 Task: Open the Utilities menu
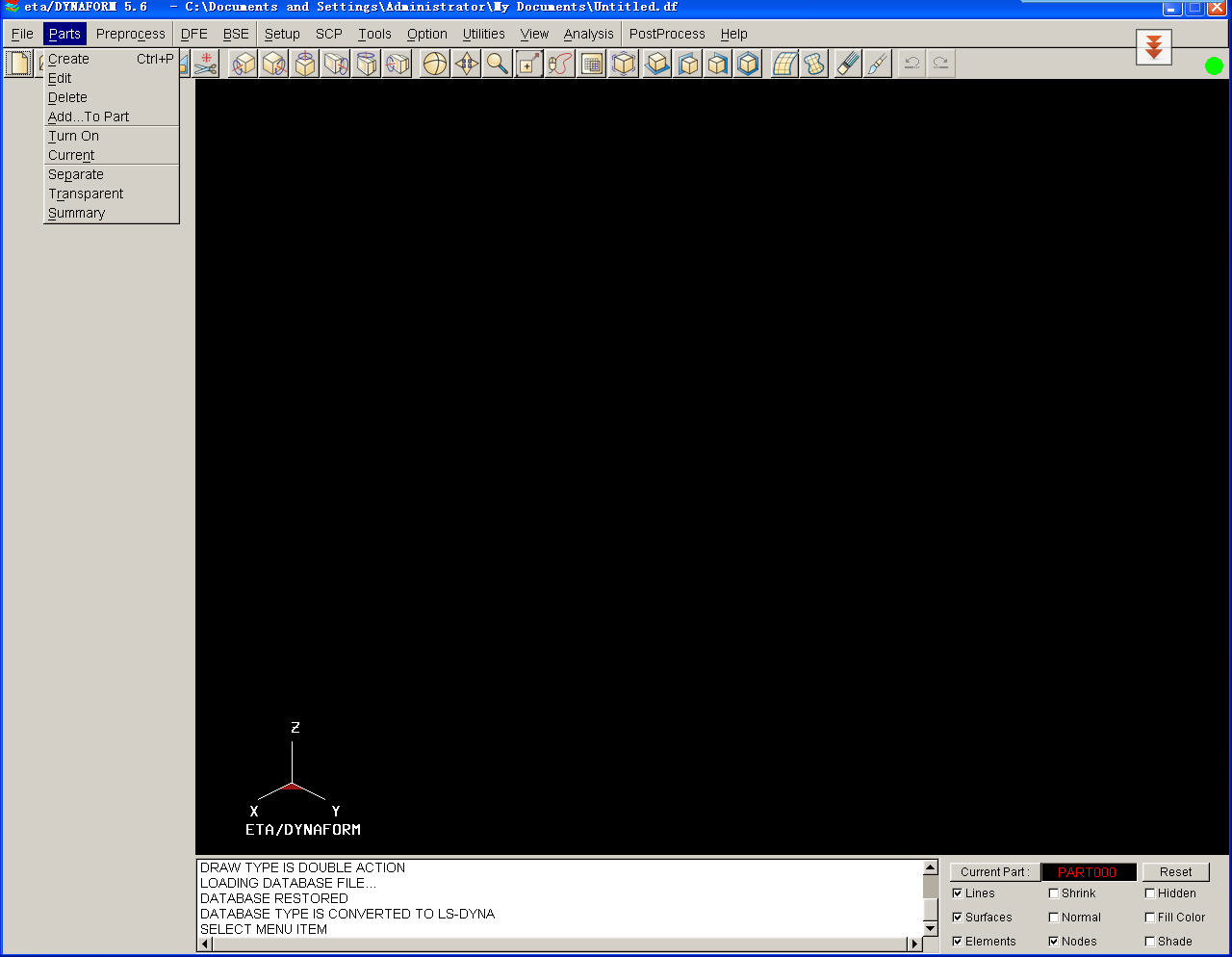click(484, 34)
